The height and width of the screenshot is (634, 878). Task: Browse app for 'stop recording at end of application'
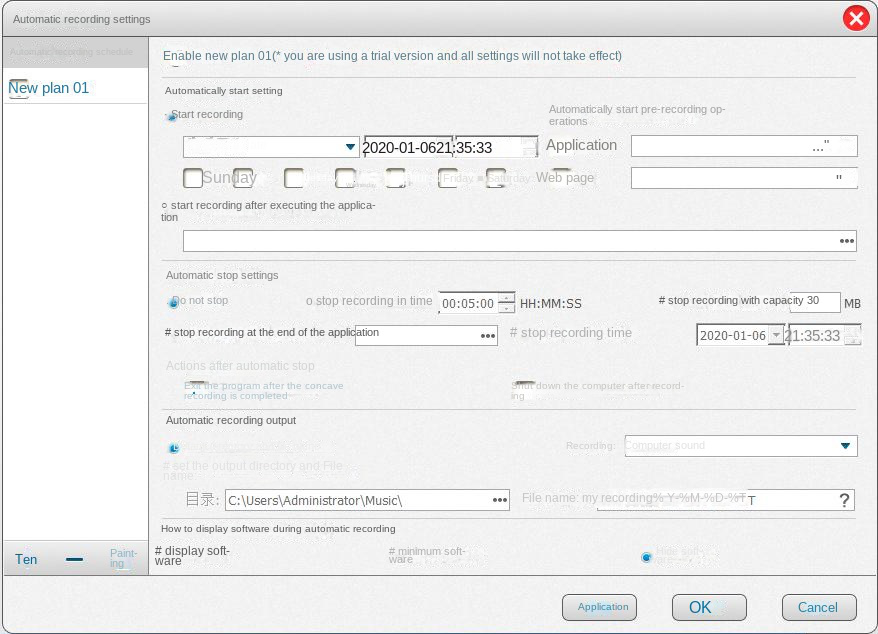click(x=487, y=335)
